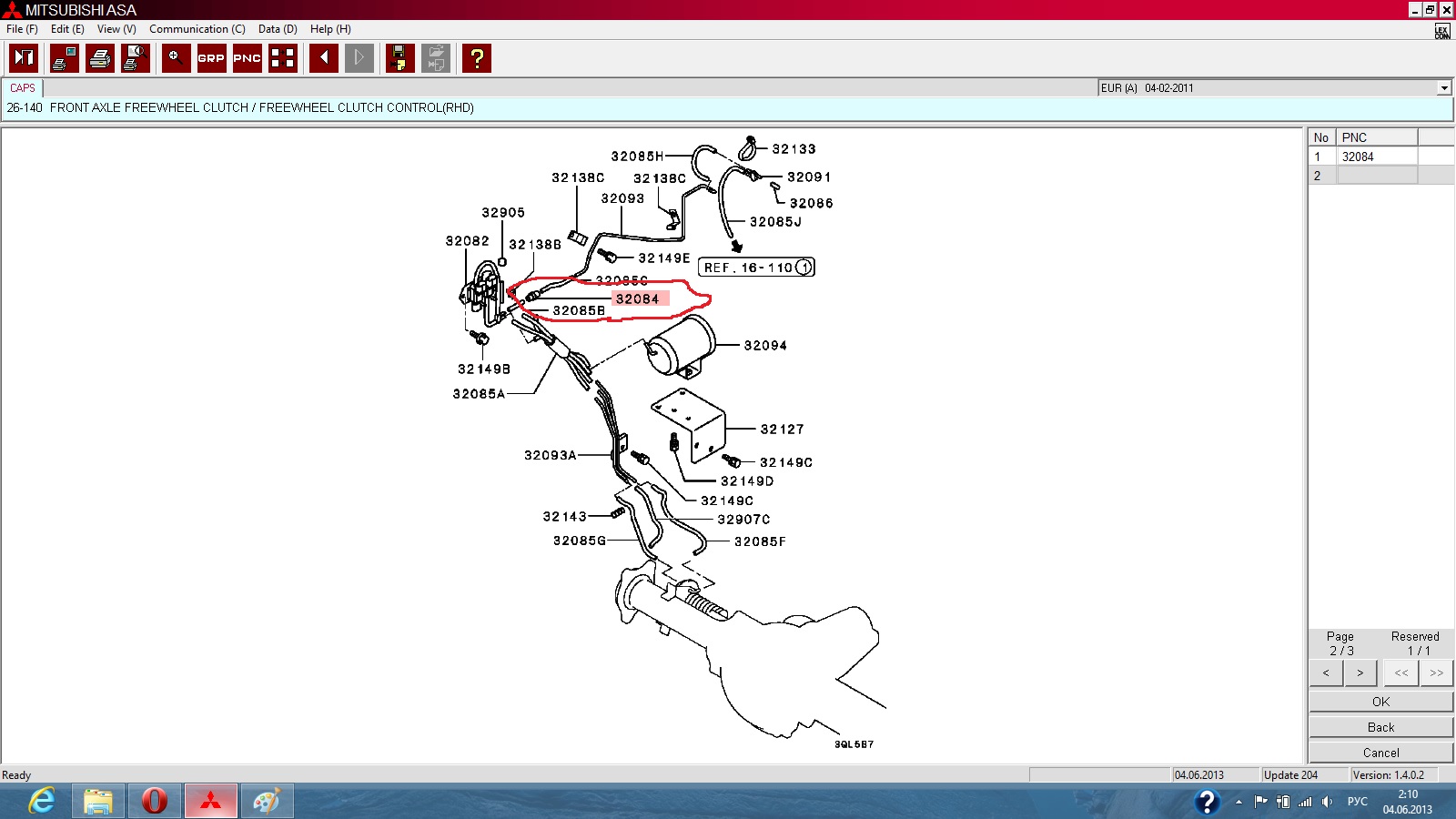Select part number 32138B in diagram
The image size is (1456, 819).
535,245
